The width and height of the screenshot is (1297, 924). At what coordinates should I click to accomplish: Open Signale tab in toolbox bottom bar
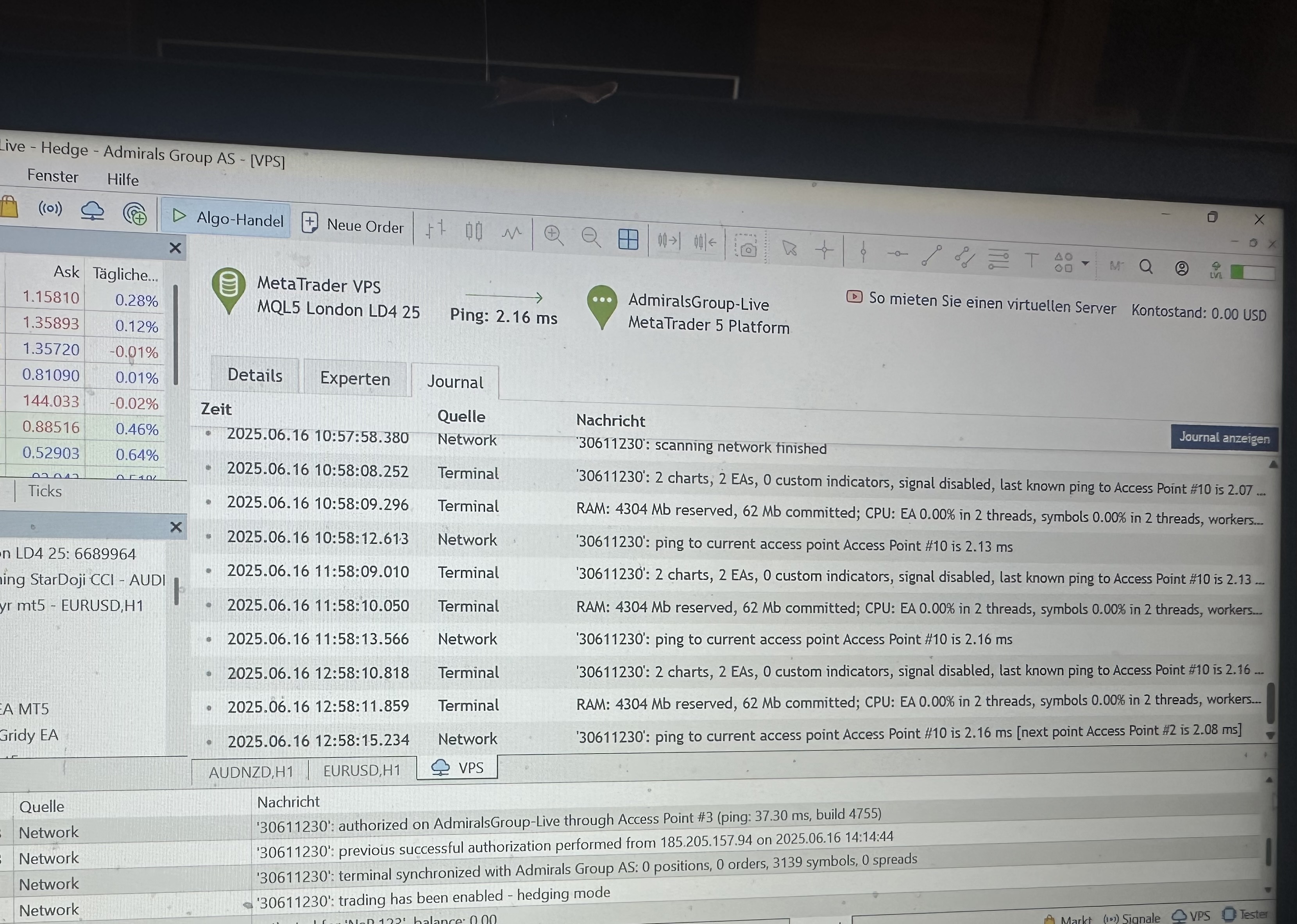coord(1132,918)
